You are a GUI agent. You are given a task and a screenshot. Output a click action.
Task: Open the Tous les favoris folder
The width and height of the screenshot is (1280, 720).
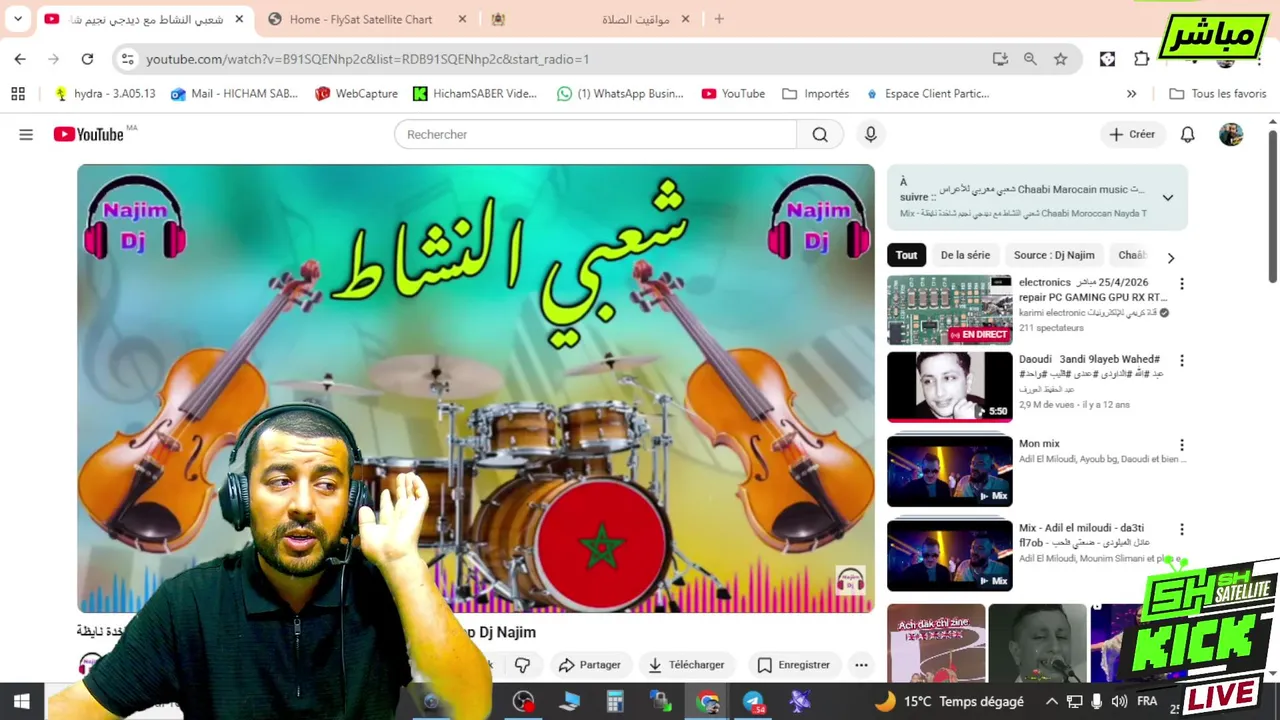[1218, 94]
